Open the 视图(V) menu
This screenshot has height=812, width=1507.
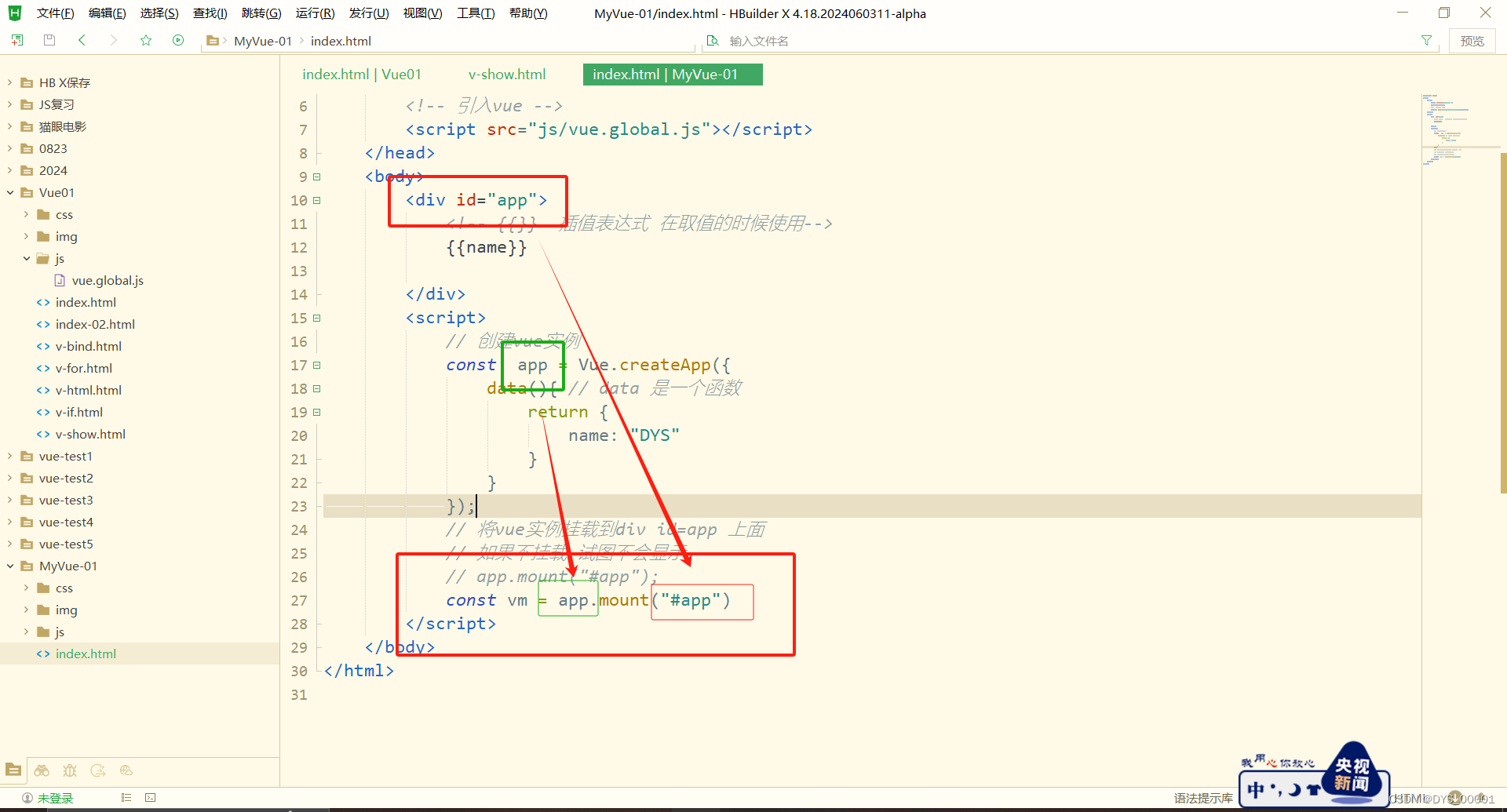(x=422, y=13)
